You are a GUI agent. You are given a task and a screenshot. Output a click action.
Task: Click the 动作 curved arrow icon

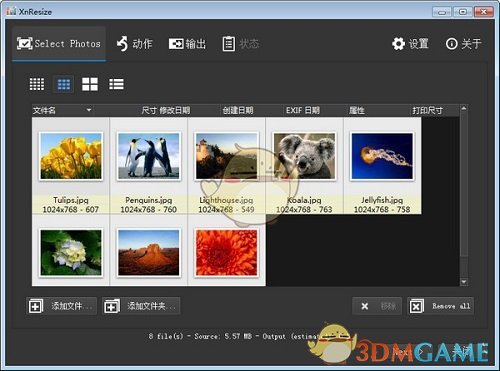[x=122, y=44]
